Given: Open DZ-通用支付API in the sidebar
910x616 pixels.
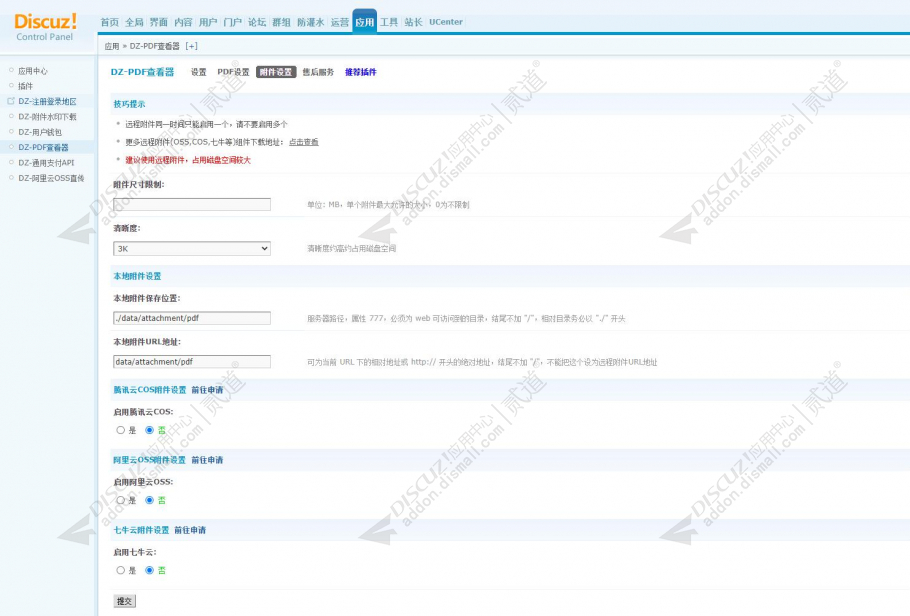Looking at the screenshot, I should (46, 163).
